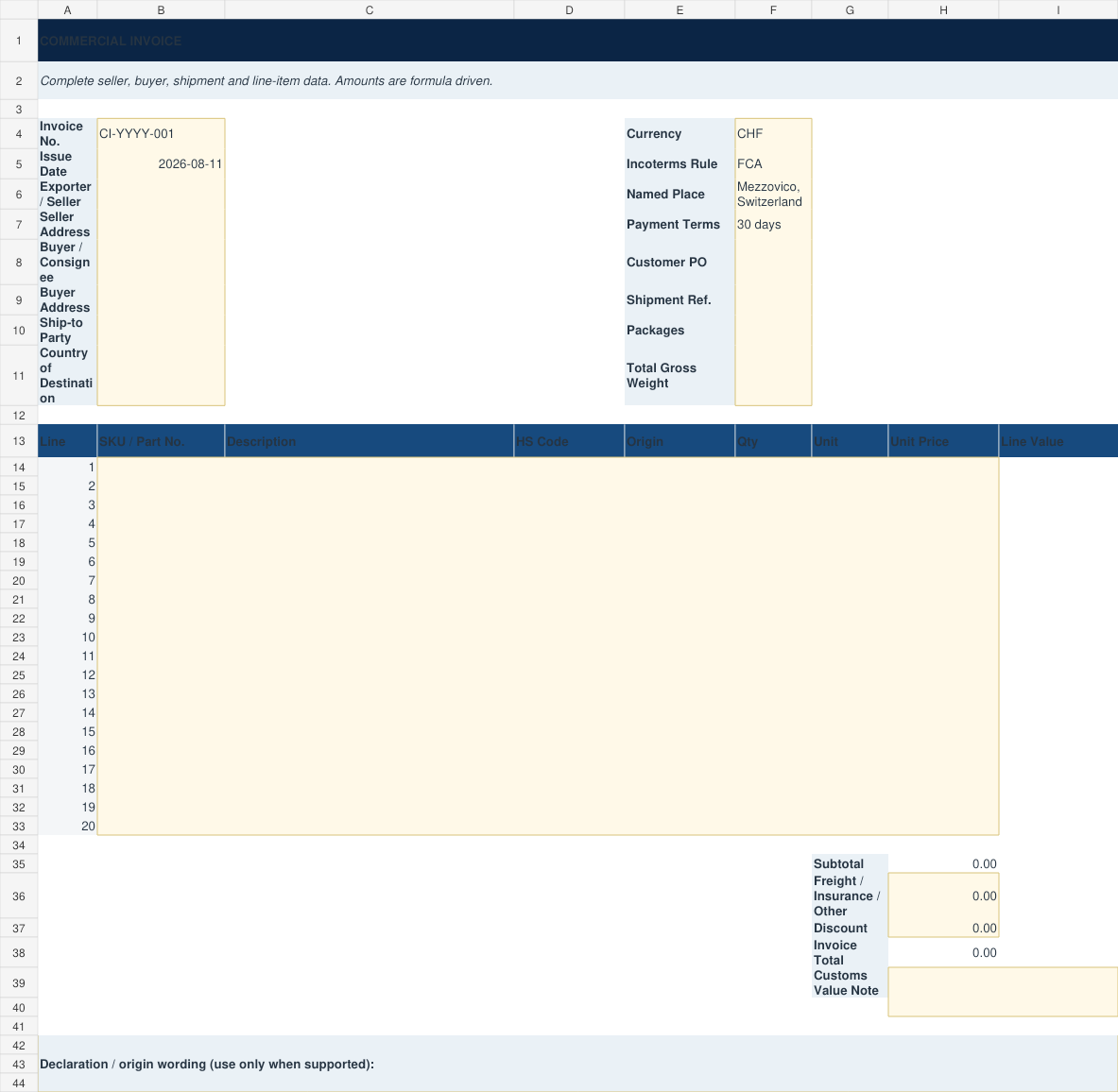This screenshot has height=1092, width=1118.
Task: Click column H header
Action: (x=943, y=10)
